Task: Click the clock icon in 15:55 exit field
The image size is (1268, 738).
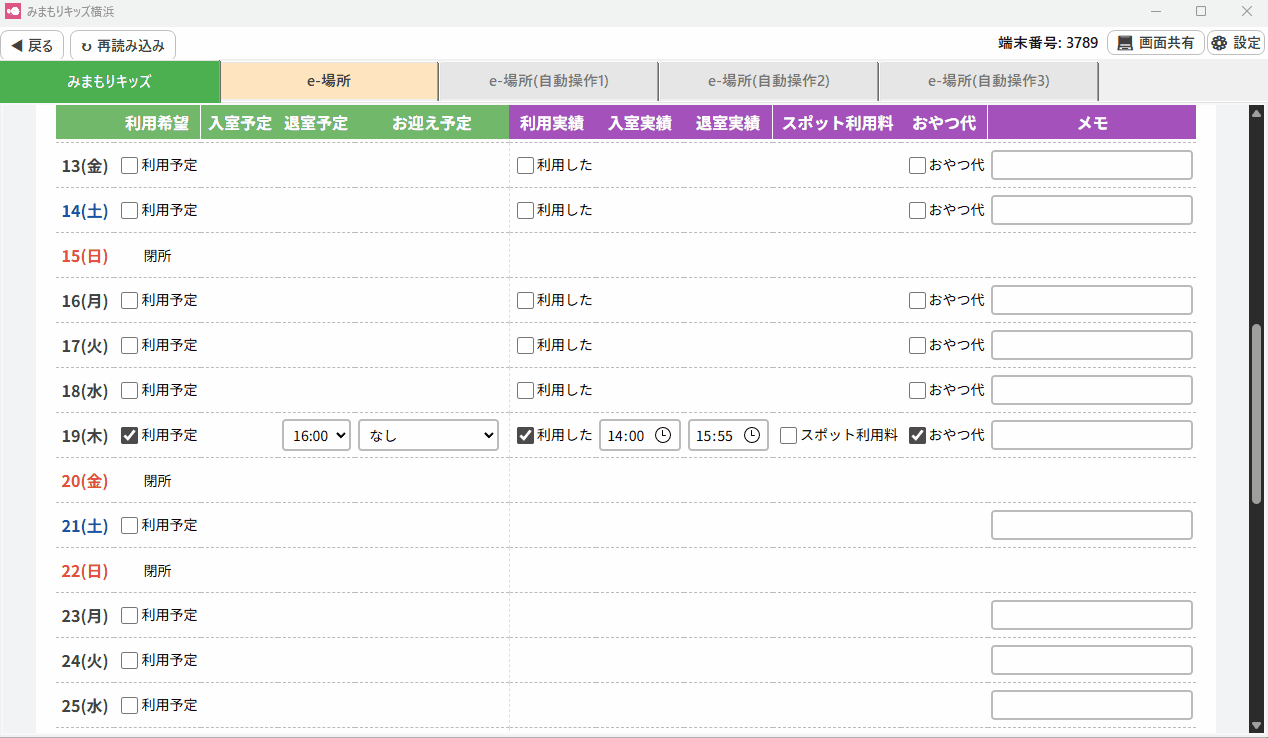Action: pyautogui.click(x=752, y=436)
